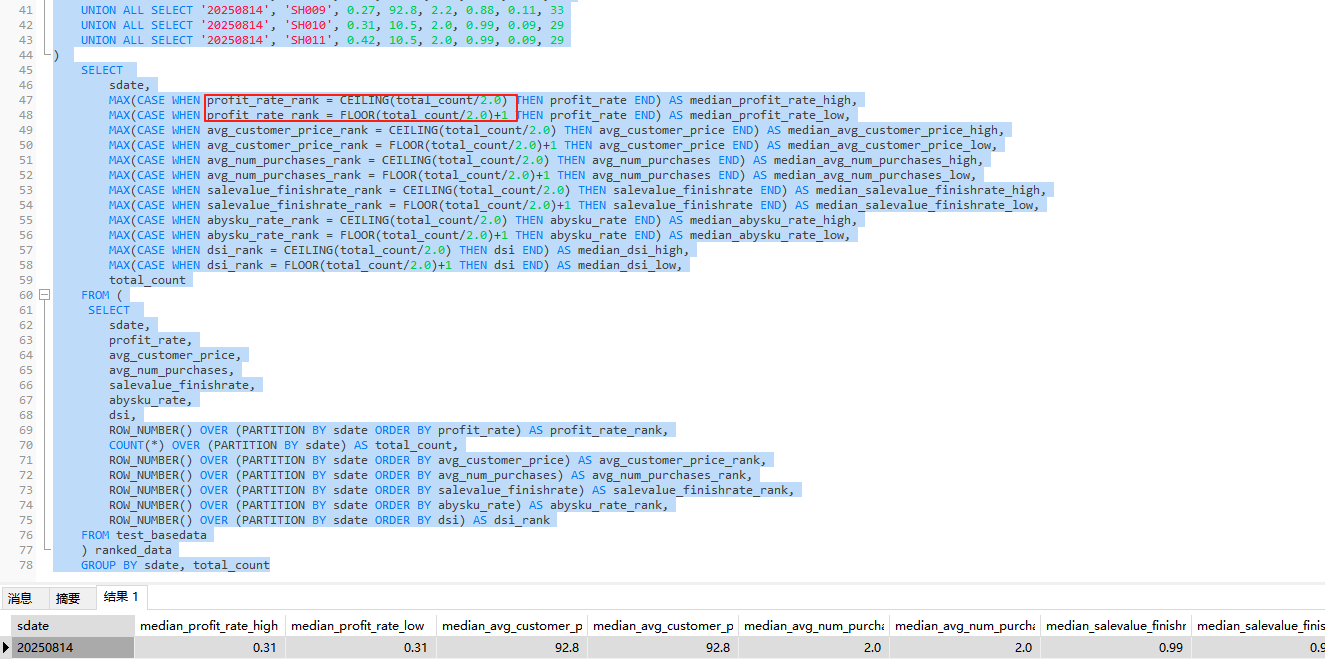
Task: Open the 摘要 tab
Action: [68, 598]
